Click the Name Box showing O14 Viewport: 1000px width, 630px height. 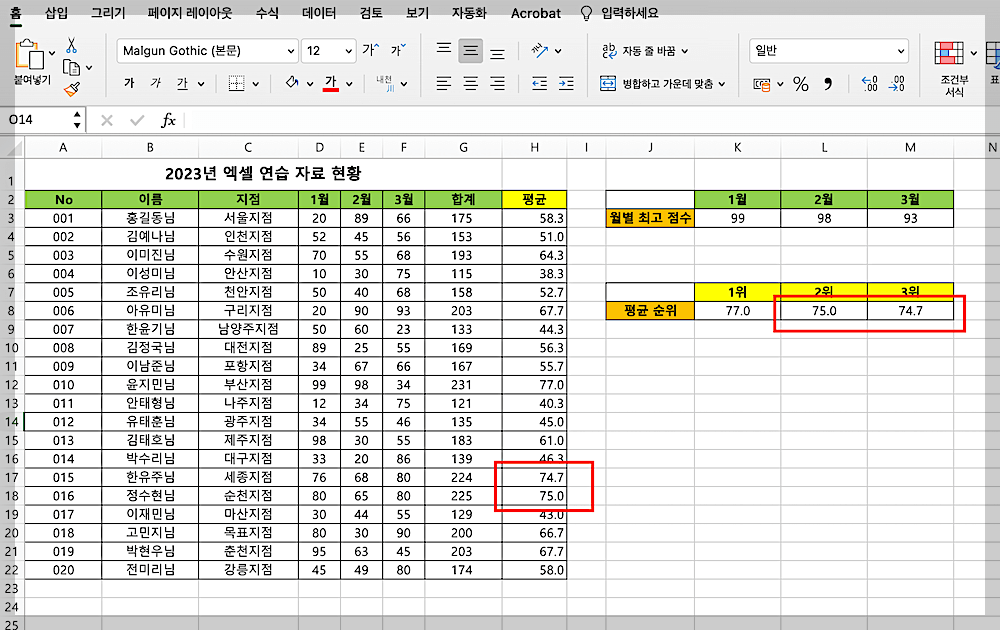[x=40, y=119]
